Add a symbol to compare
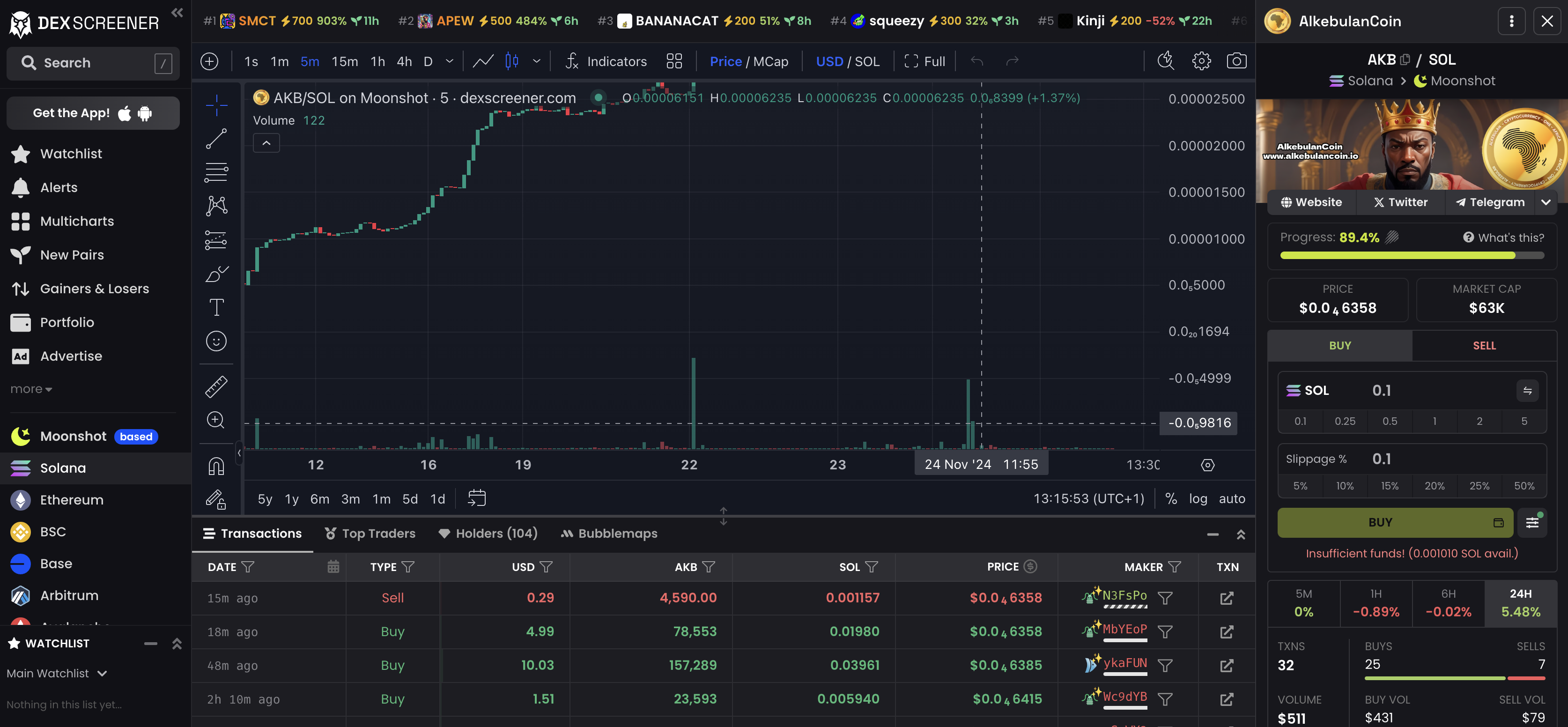Viewport: 1568px width, 727px height. click(x=209, y=61)
